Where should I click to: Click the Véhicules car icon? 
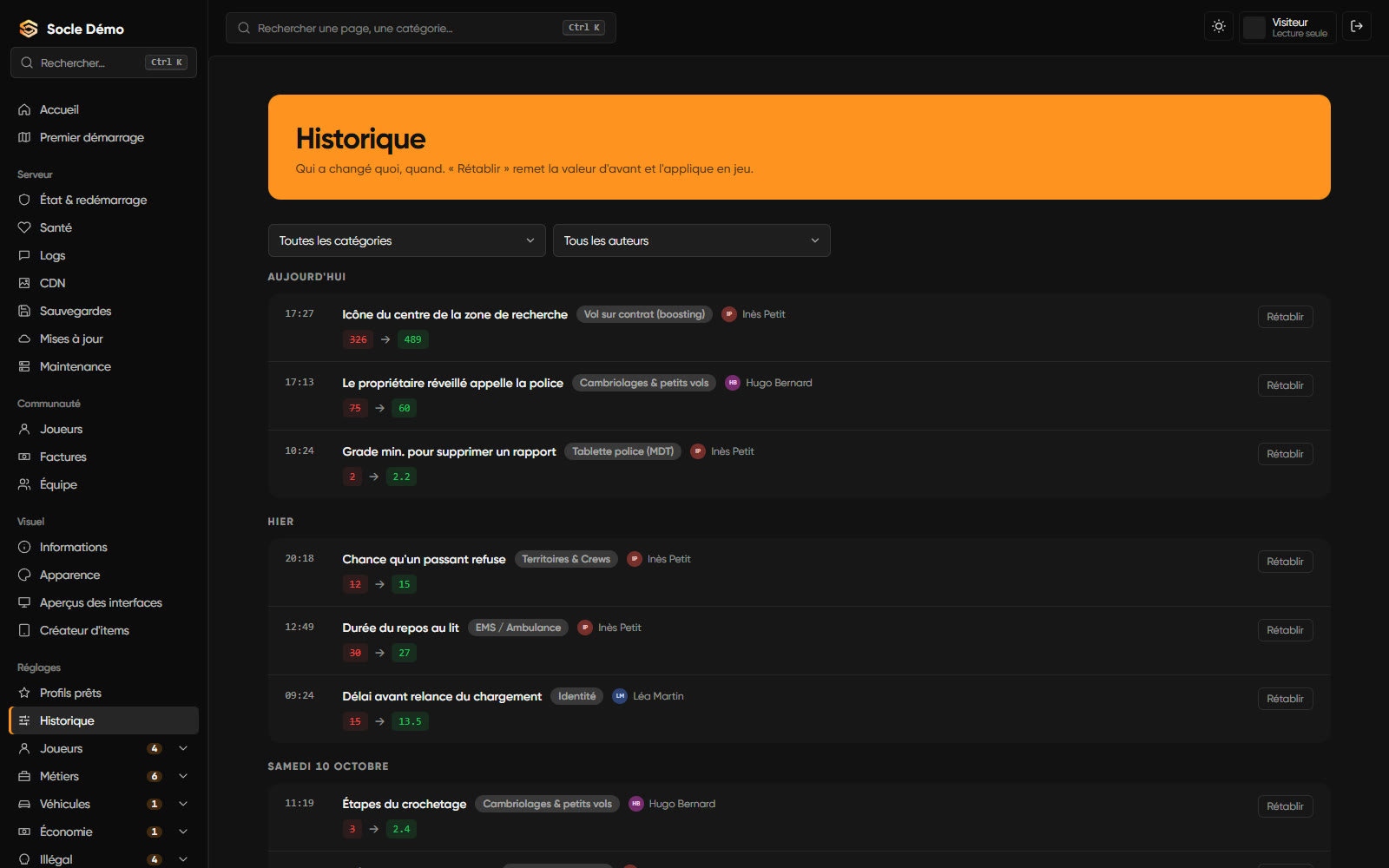[x=24, y=804]
